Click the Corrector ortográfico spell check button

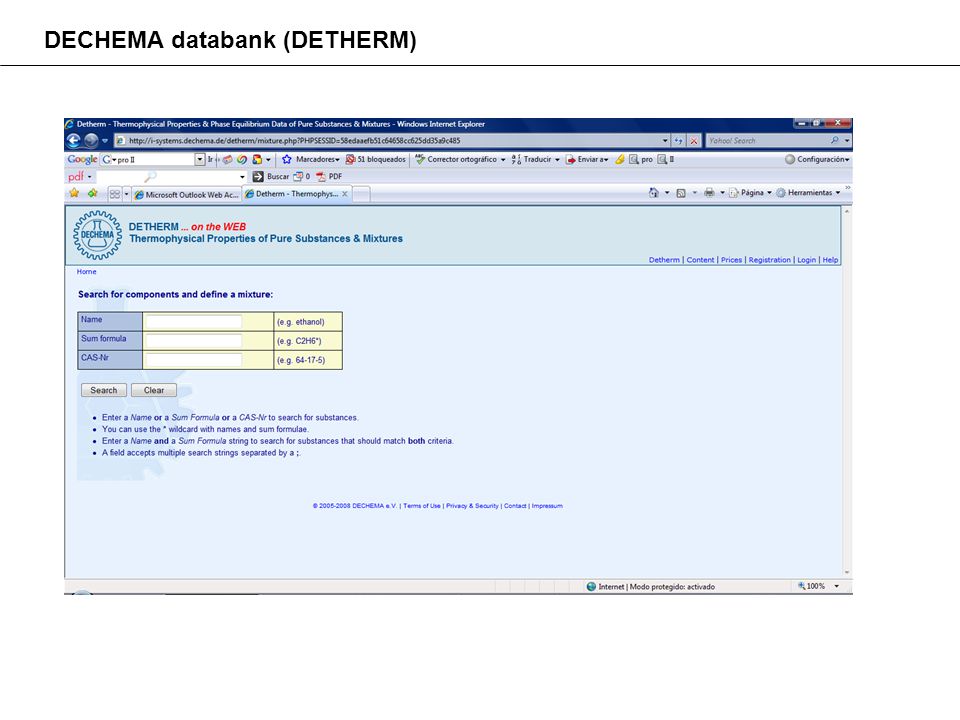456,159
